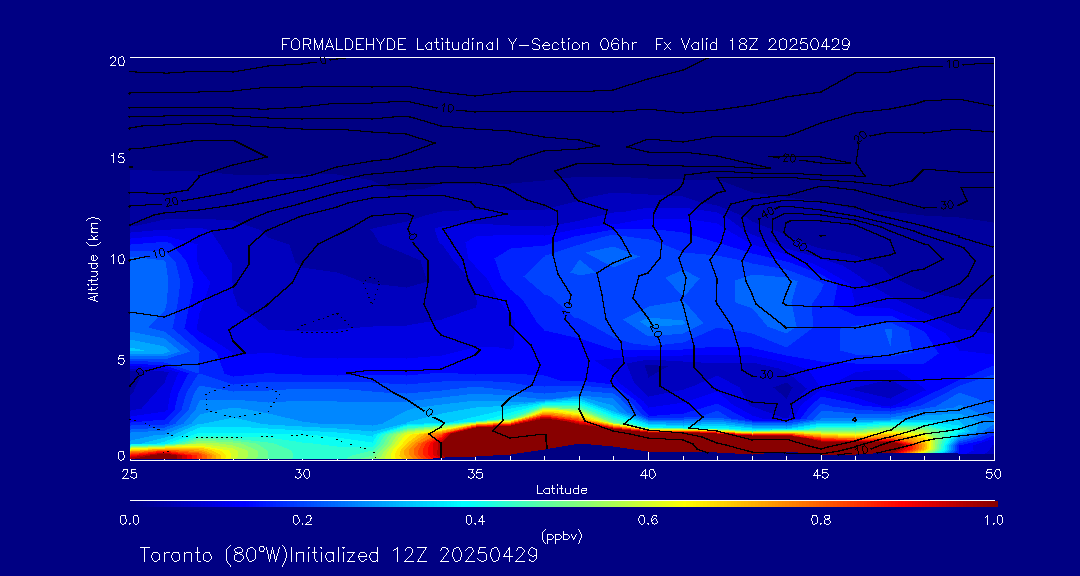The width and height of the screenshot is (1080, 576).
Task: Click the 'Toronto (80°W)Initialized 12Z 20250429' caption
Action: click(339, 555)
